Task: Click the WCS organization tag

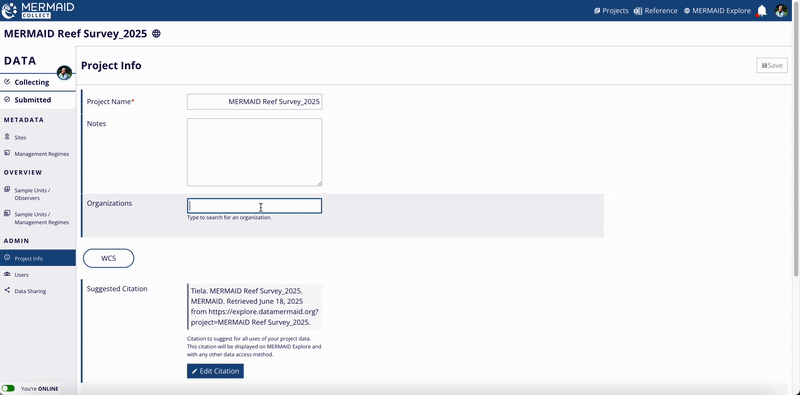Action: pos(108,258)
